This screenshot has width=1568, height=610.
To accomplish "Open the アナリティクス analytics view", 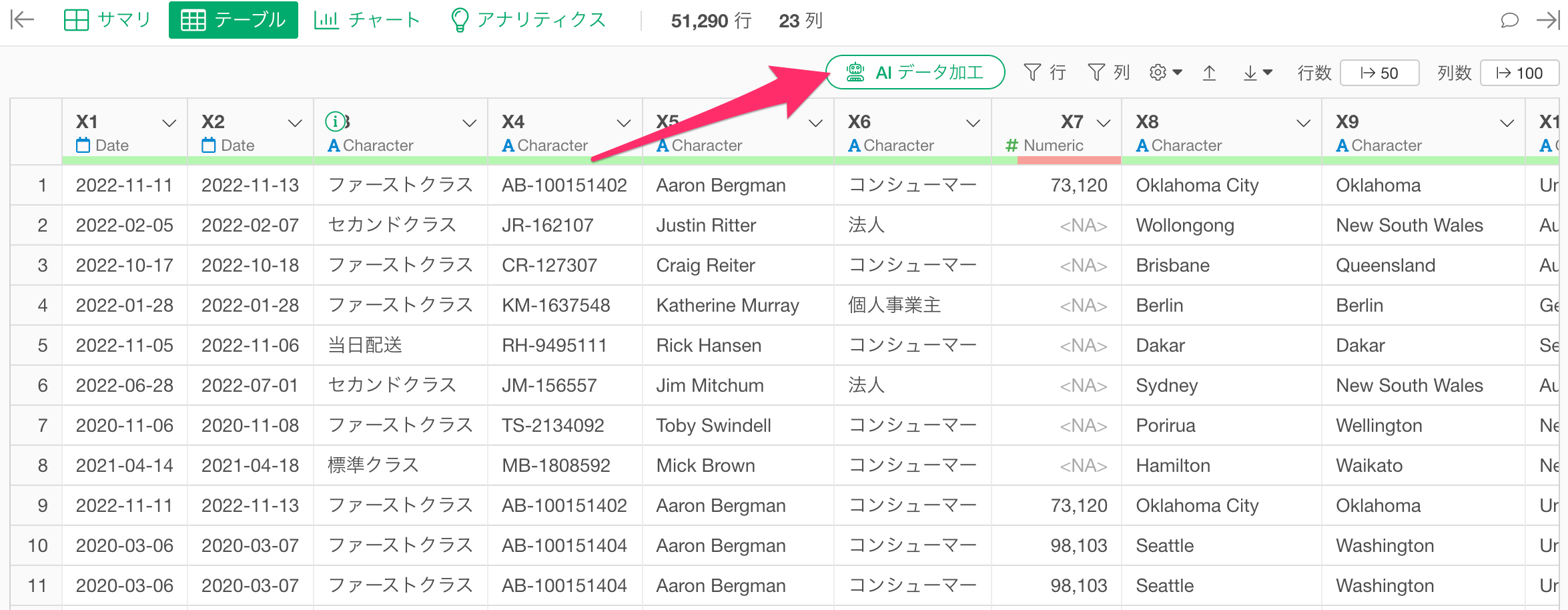I will (x=528, y=20).
